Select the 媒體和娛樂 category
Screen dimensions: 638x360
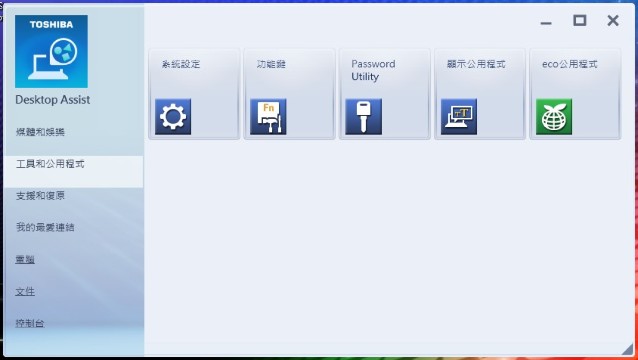point(40,132)
